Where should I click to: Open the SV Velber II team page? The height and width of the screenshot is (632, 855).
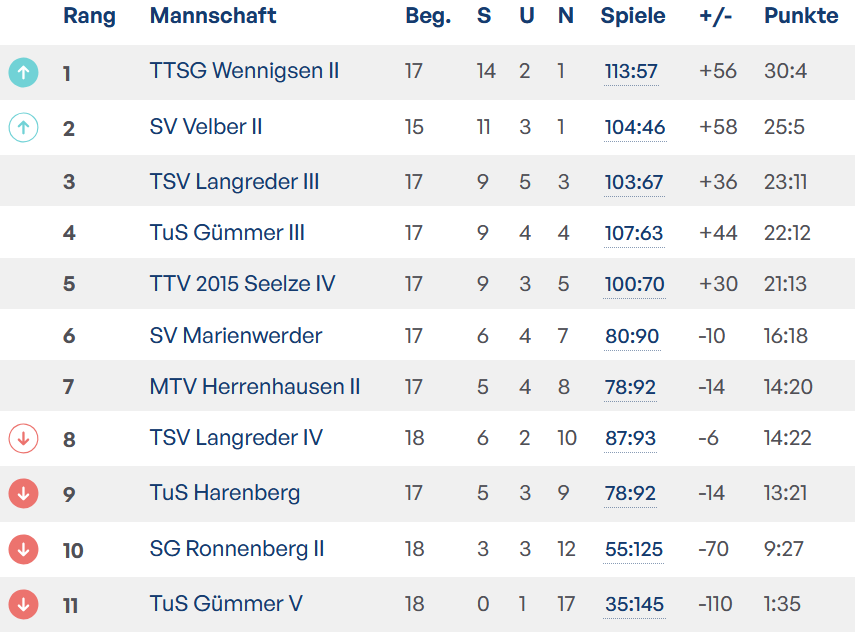point(206,127)
